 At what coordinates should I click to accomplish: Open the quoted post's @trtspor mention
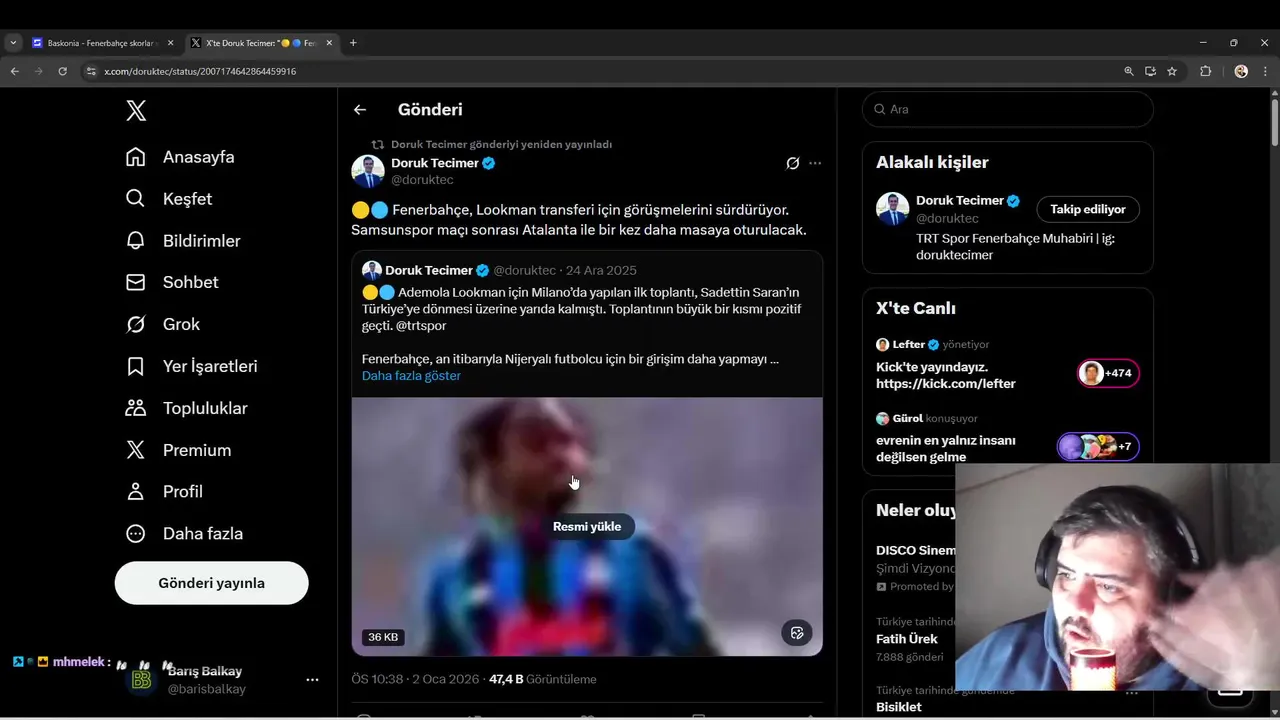(421, 326)
